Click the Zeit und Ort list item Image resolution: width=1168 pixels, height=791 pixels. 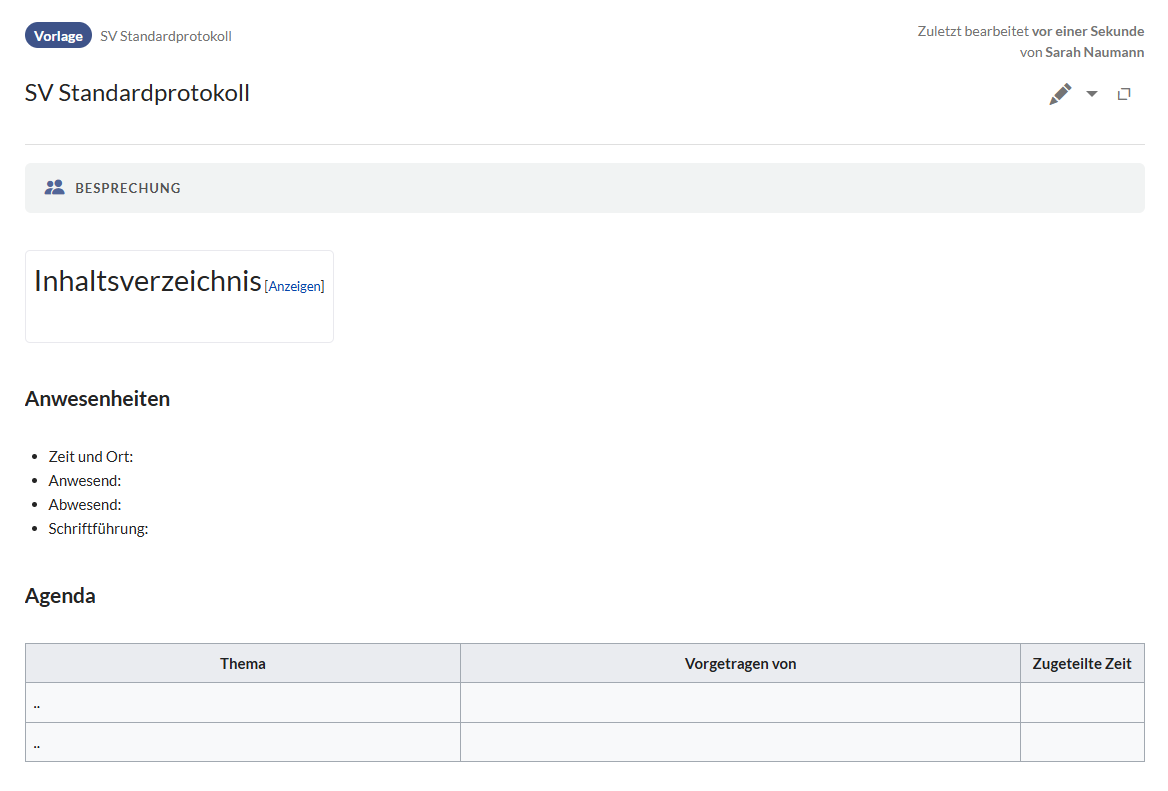click(90, 456)
